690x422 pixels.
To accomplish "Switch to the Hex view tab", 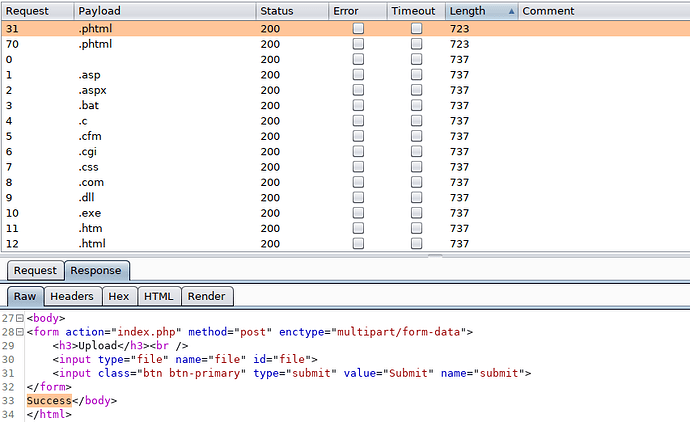I will (119, 297).
